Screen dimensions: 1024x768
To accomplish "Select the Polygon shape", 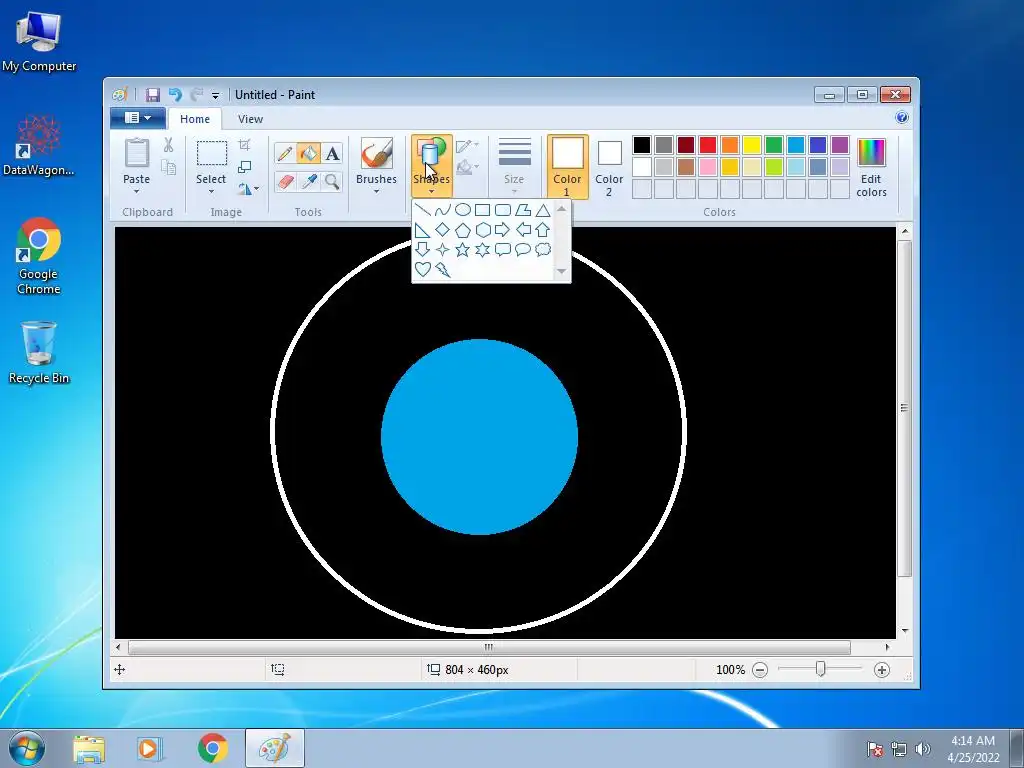I will click(522, 210).
